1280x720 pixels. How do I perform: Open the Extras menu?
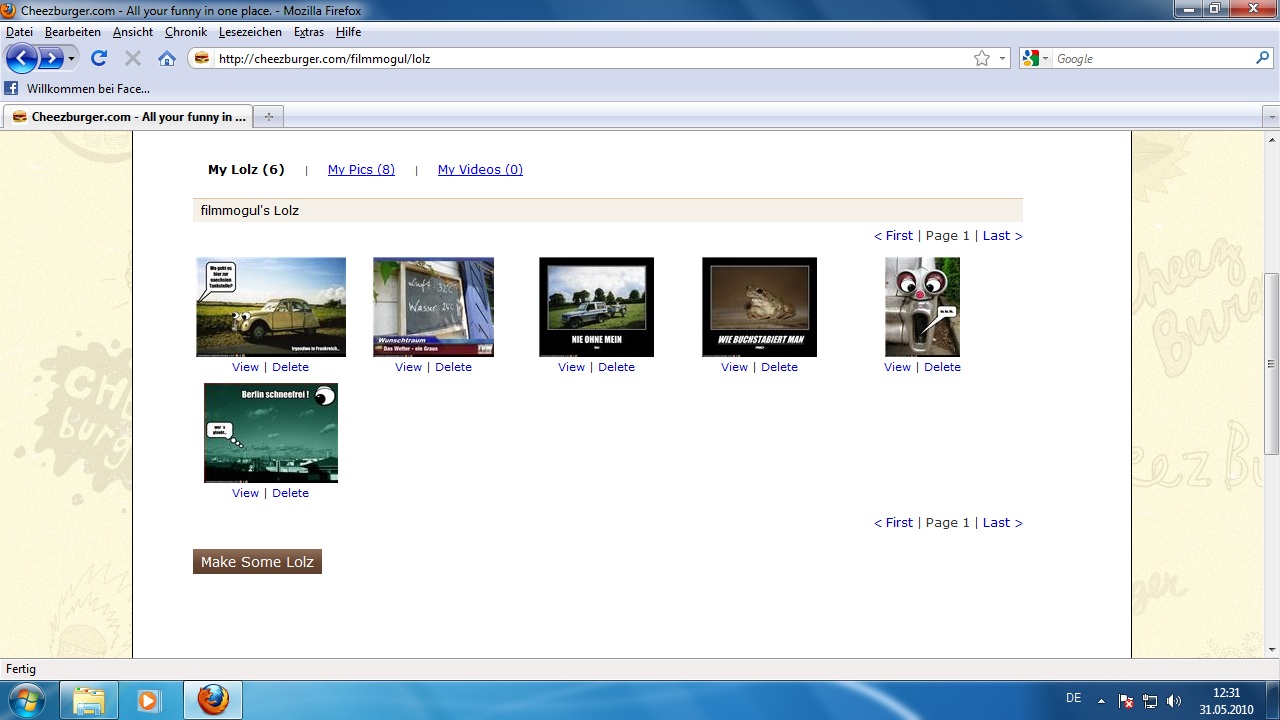pyautogui.click(x=309, y=32)
